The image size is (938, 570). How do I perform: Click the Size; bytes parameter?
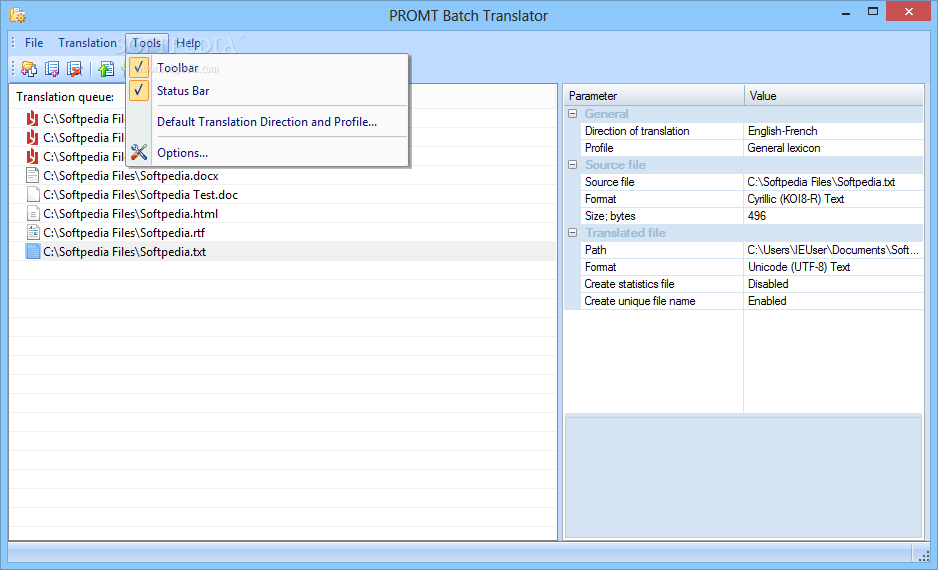coord(610,216)
